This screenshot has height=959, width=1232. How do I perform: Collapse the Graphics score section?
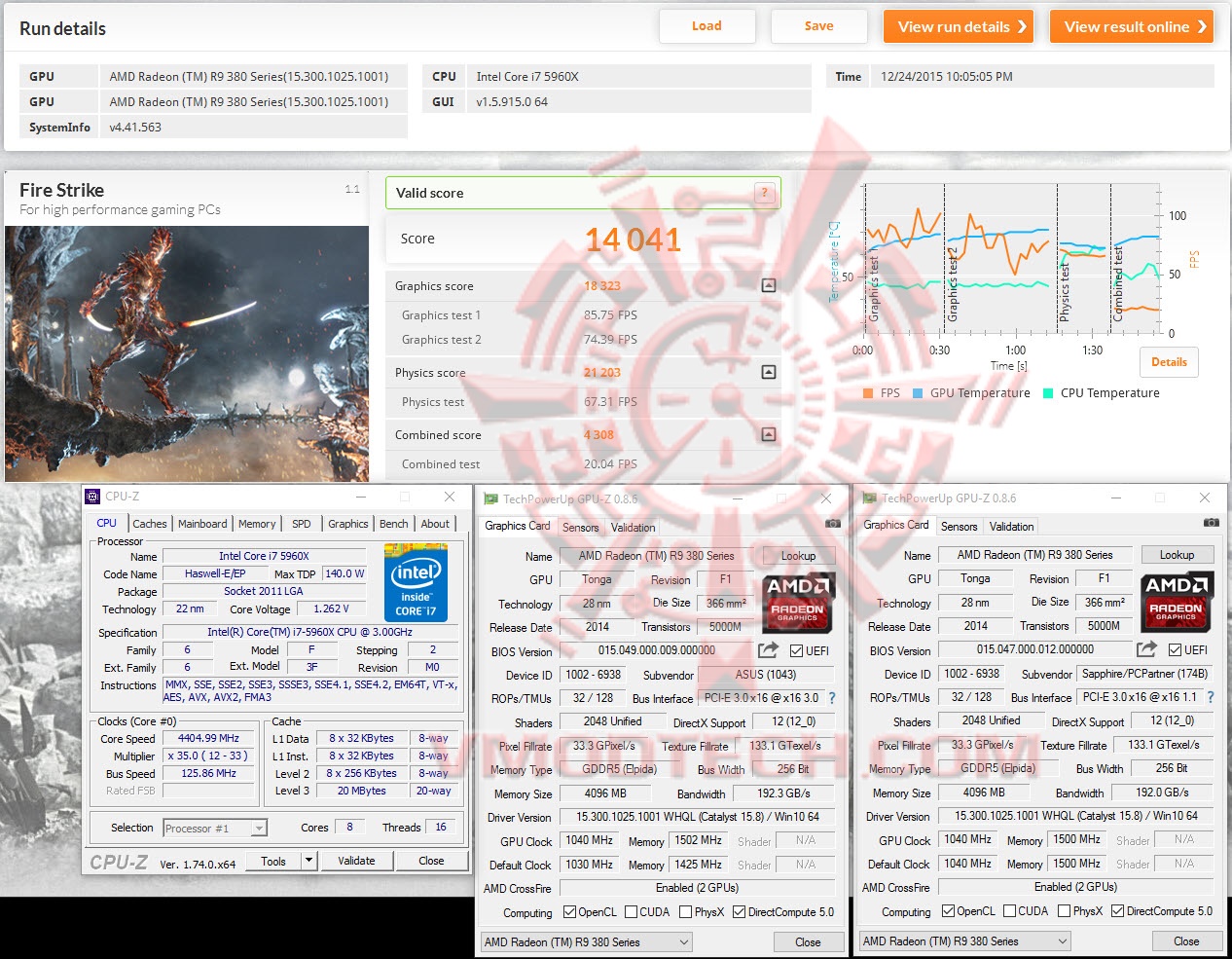pos(769,285)
